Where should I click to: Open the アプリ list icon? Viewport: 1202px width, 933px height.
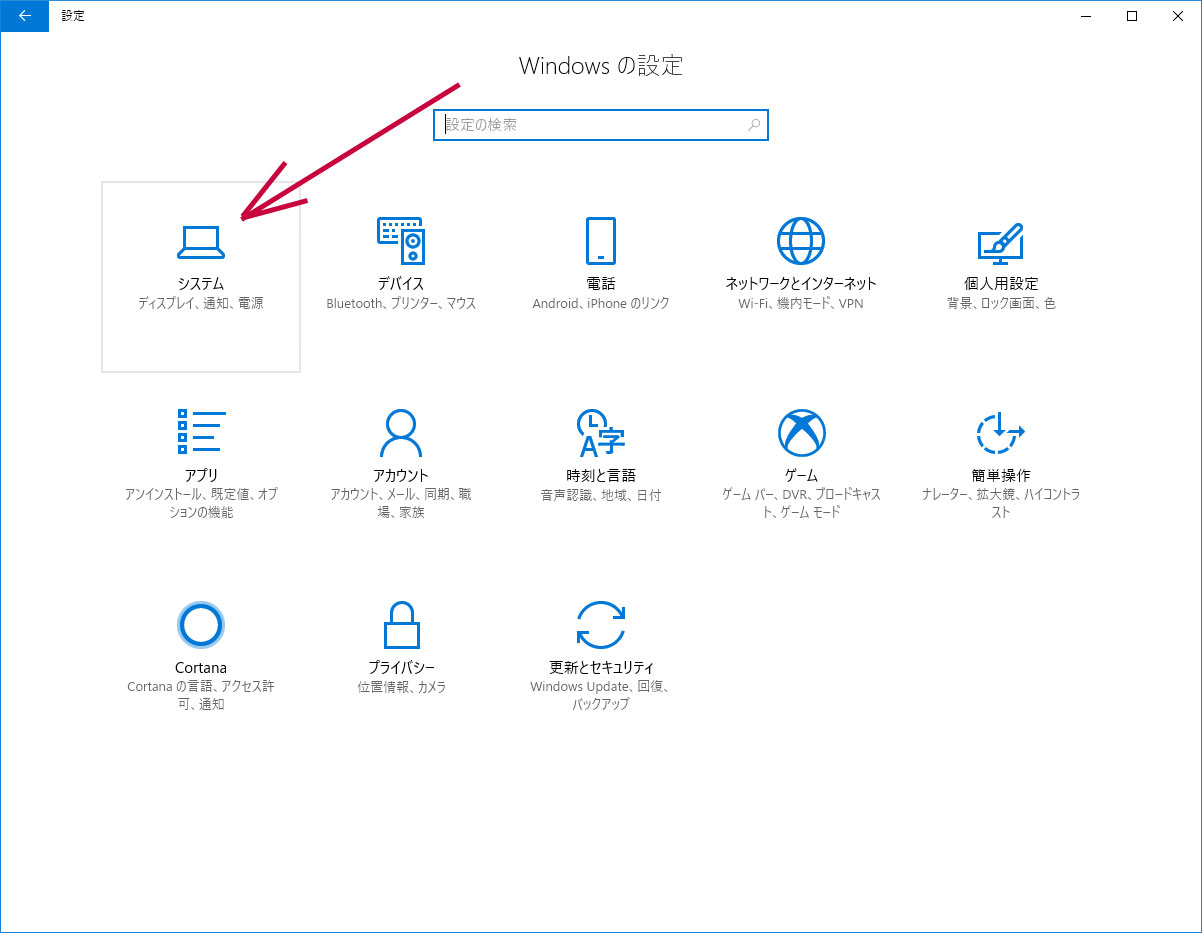point(201,432)
